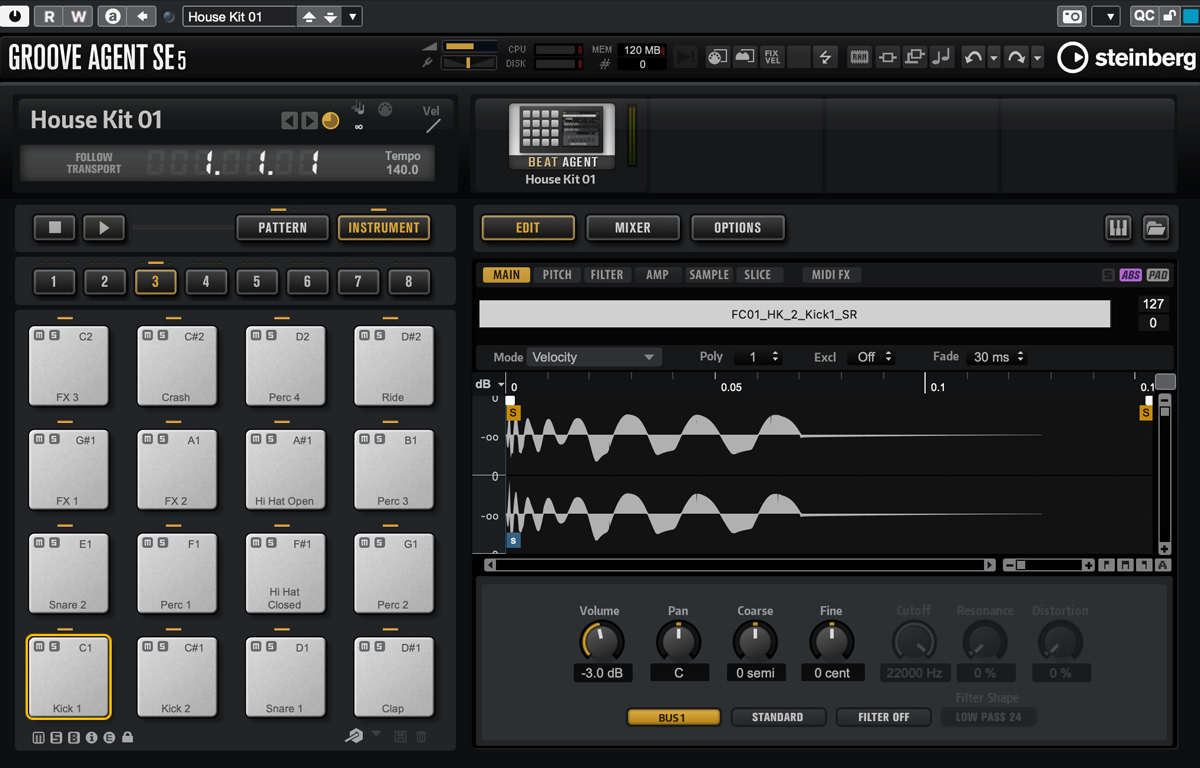The width and height of the screenshot is (1200, 768).
Task: Switch to PATTERN pad mode
Action: tap(283, 228)
